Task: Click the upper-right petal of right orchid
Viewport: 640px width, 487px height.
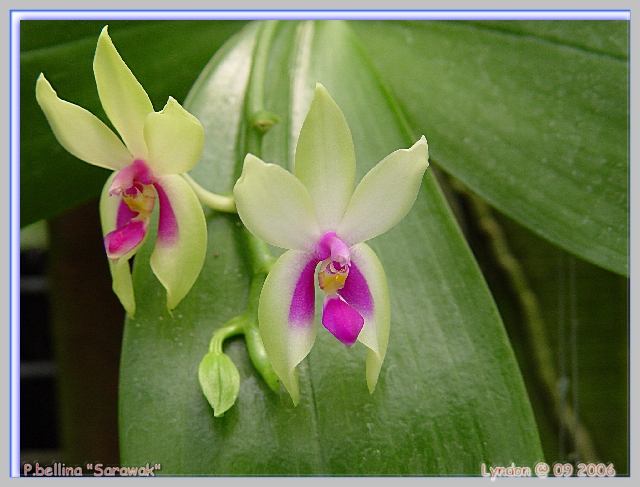Action: coord(385,192)
